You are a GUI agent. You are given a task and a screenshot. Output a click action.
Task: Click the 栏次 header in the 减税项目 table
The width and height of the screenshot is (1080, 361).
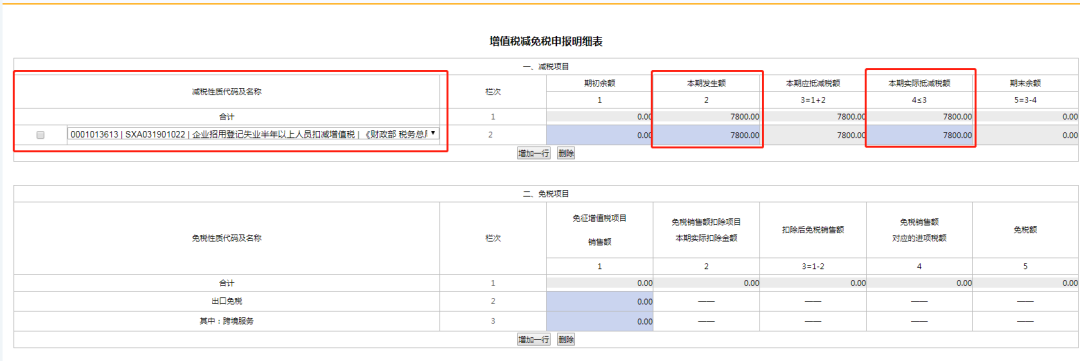492,91
